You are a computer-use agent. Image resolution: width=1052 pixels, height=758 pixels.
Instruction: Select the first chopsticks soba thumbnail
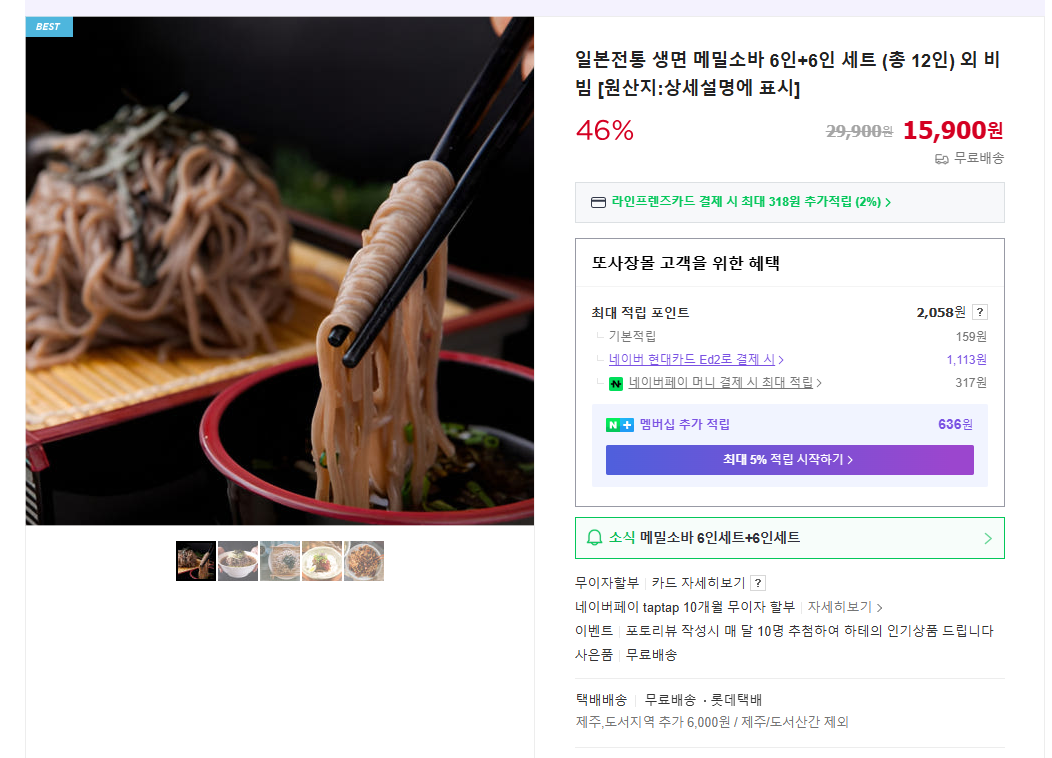[x=196, y=561]
